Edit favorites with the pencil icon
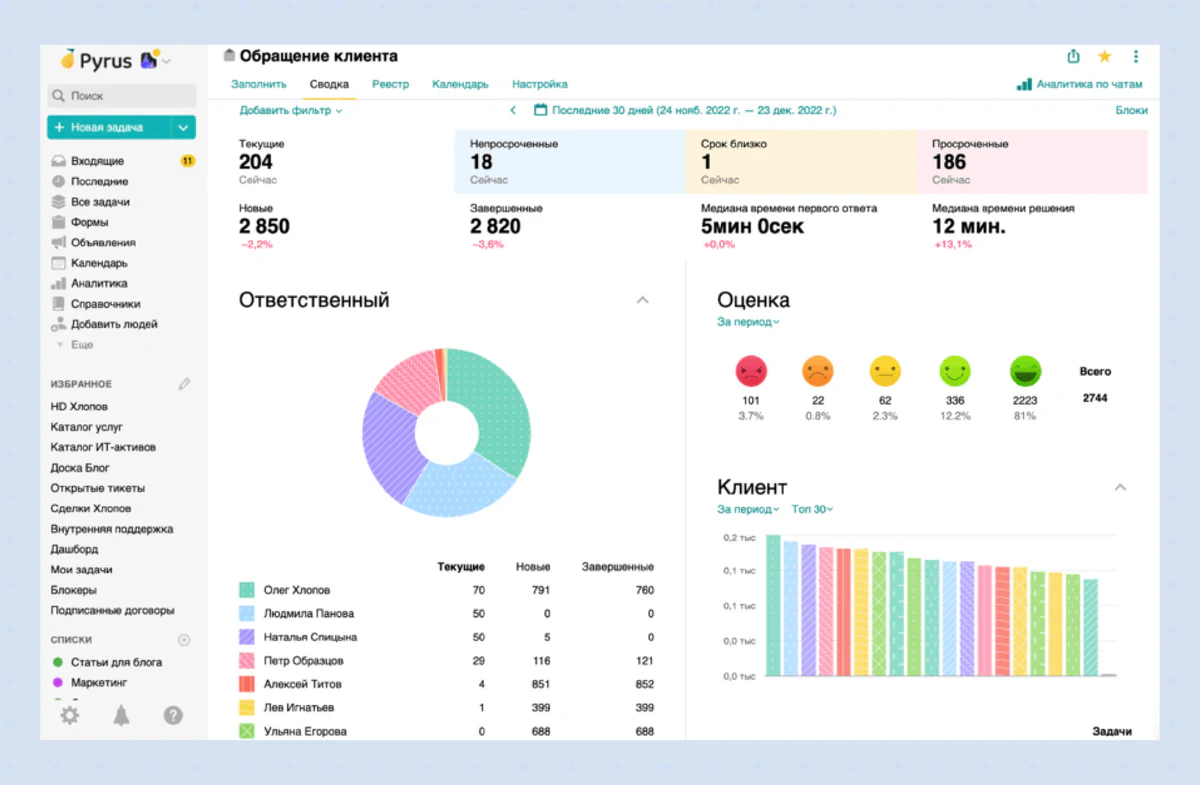Image resolution: width=1200 pixels, height=785 pixels. point(184,384)
